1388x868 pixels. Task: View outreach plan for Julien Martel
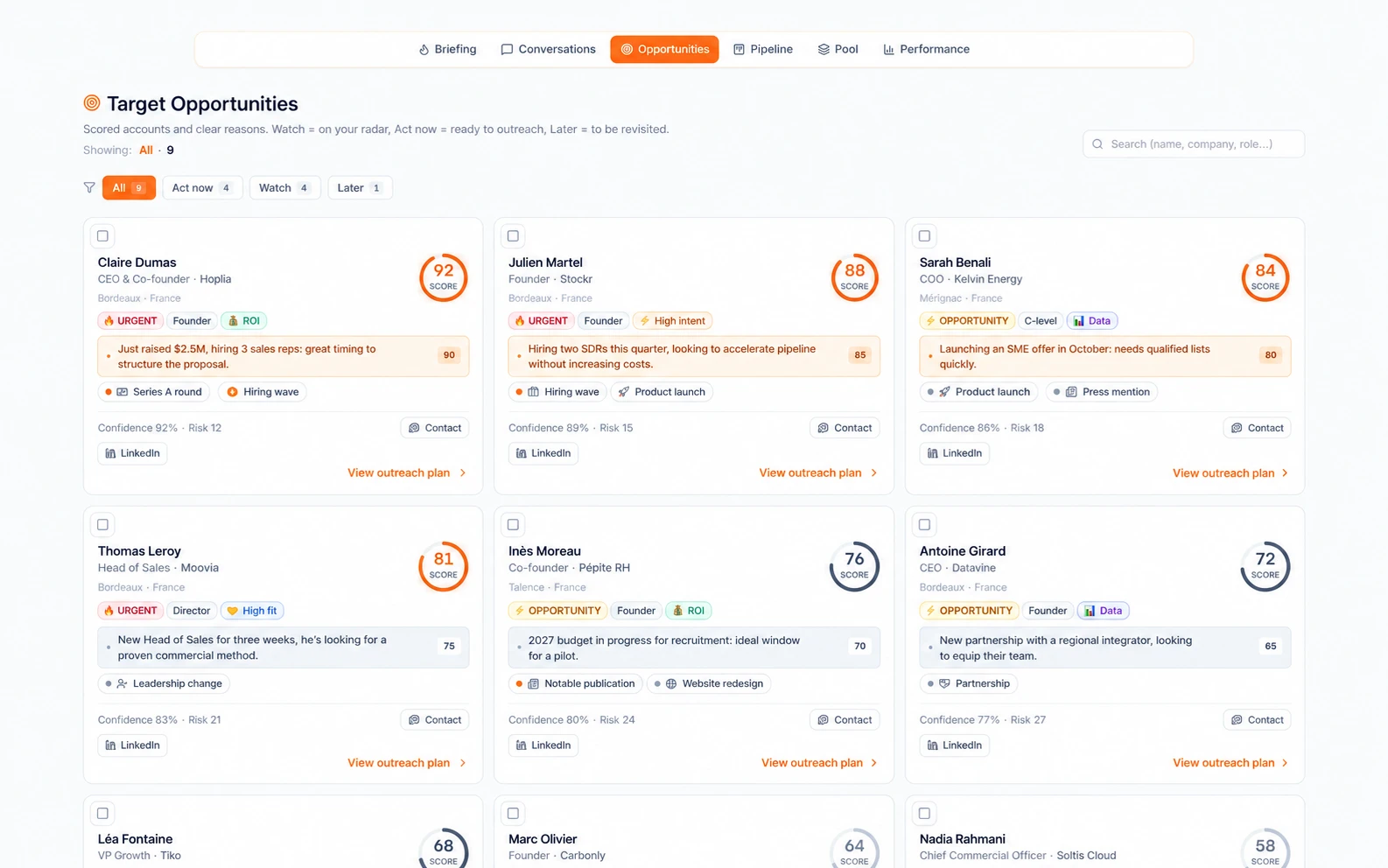(818, 472)
